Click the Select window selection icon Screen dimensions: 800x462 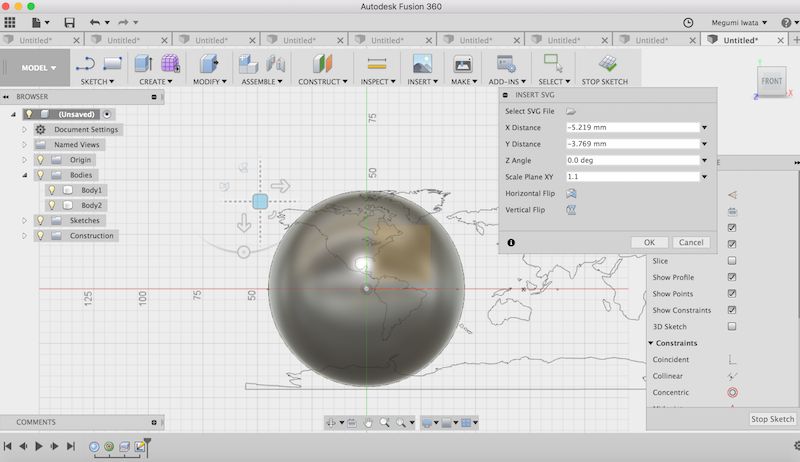pyautogui.click(x=554, y=64)
